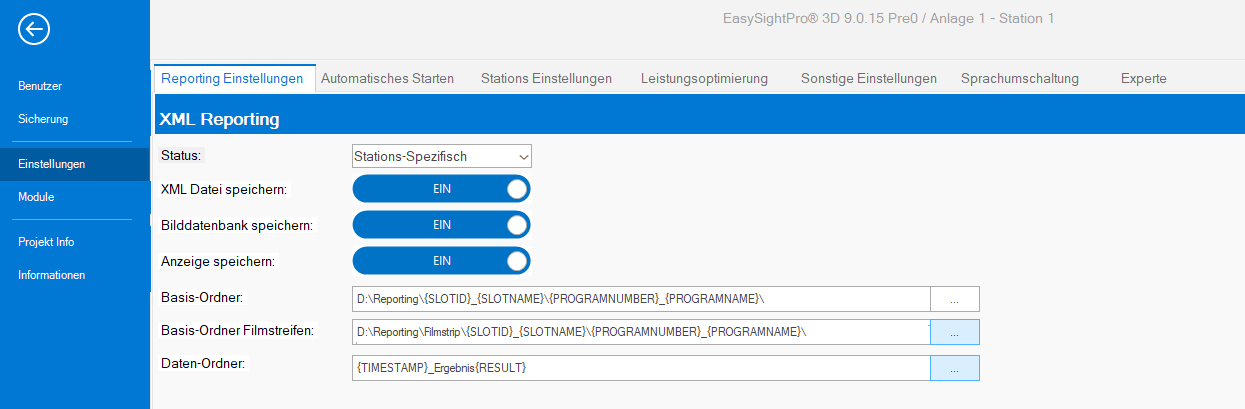Open the Stations Einstellungen tab
This screenshot has width=1245, height=409.
pos(546,78)
